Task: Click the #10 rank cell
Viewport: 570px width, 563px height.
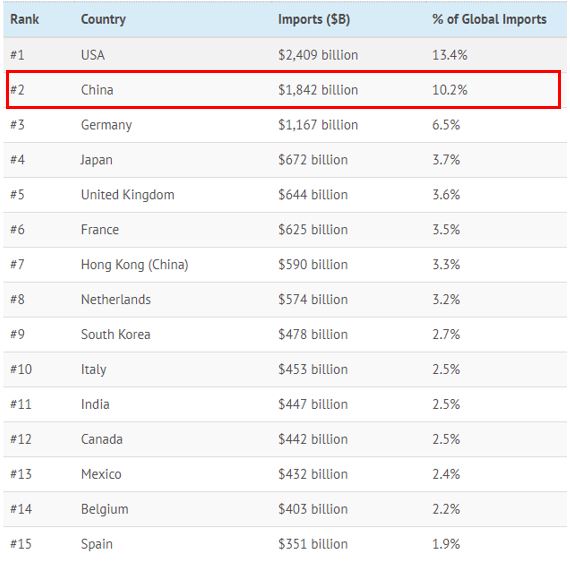Action: [21, 369]
